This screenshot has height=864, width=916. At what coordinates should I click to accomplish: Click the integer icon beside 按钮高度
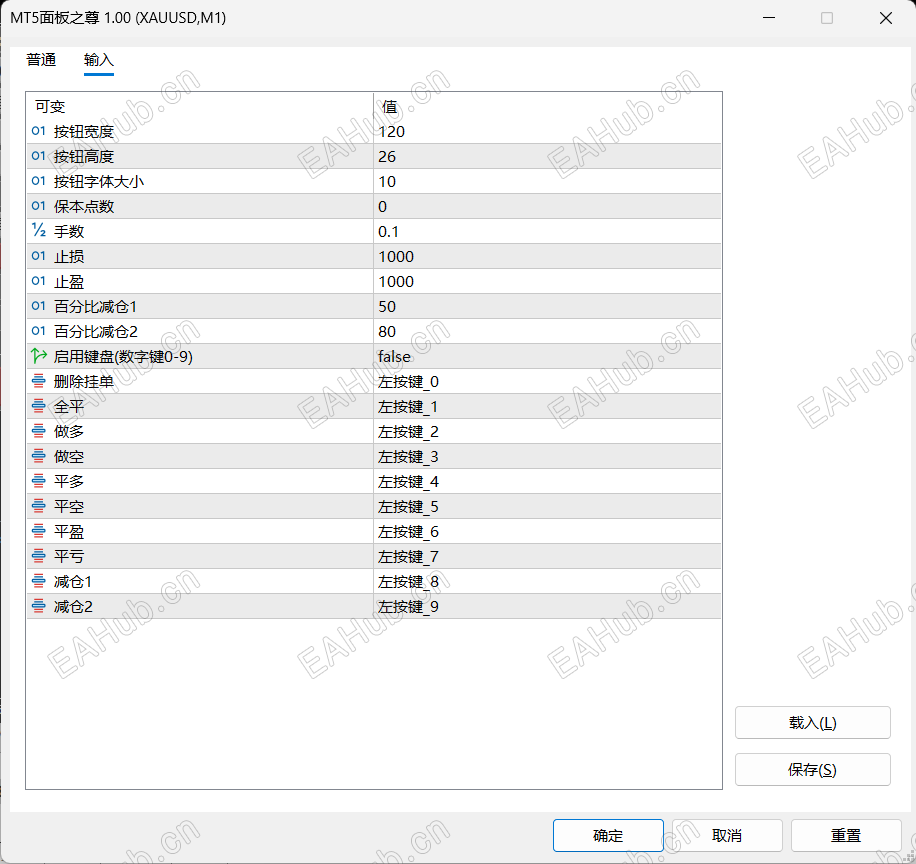(39, 156)
